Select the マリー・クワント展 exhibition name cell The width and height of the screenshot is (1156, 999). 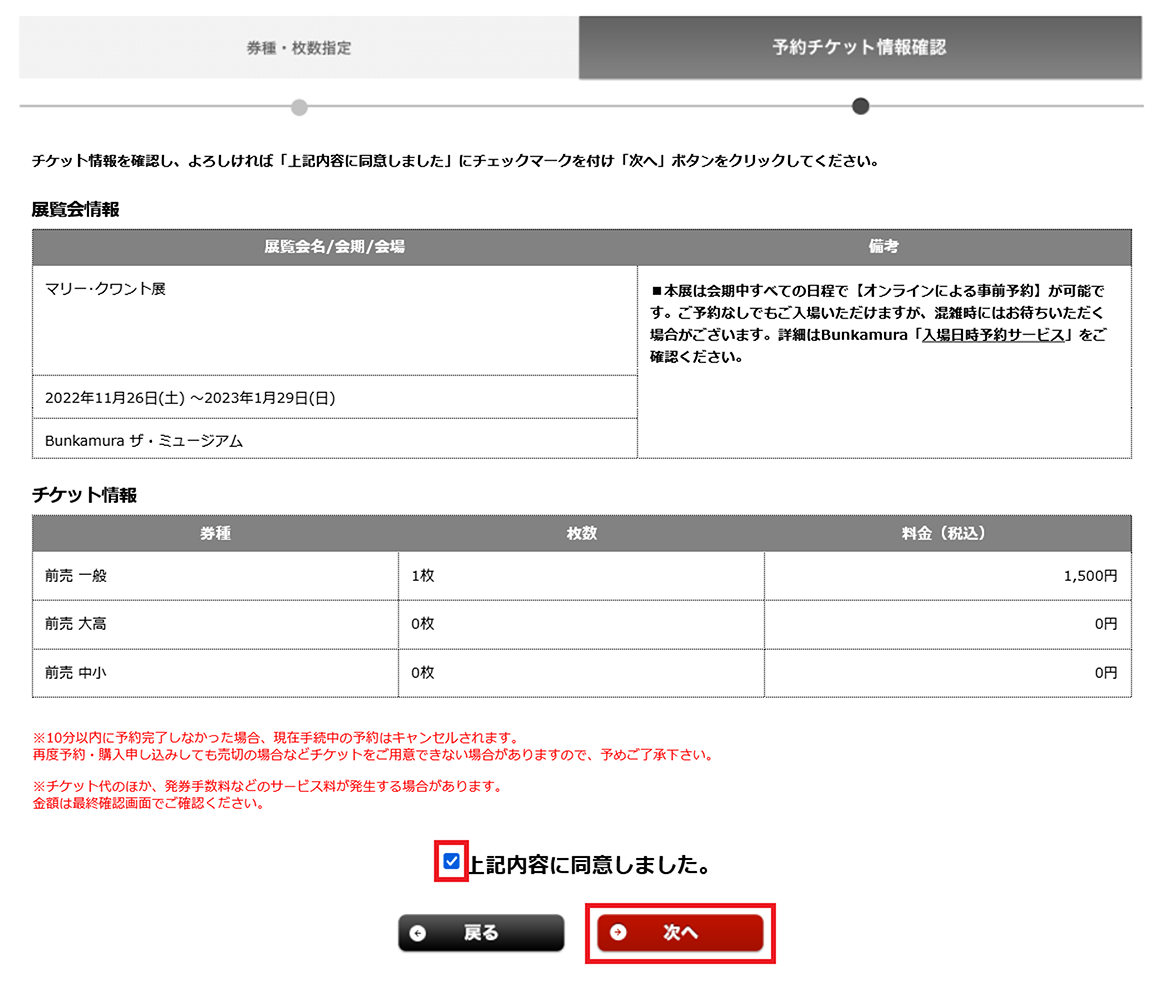click(106, 289)
